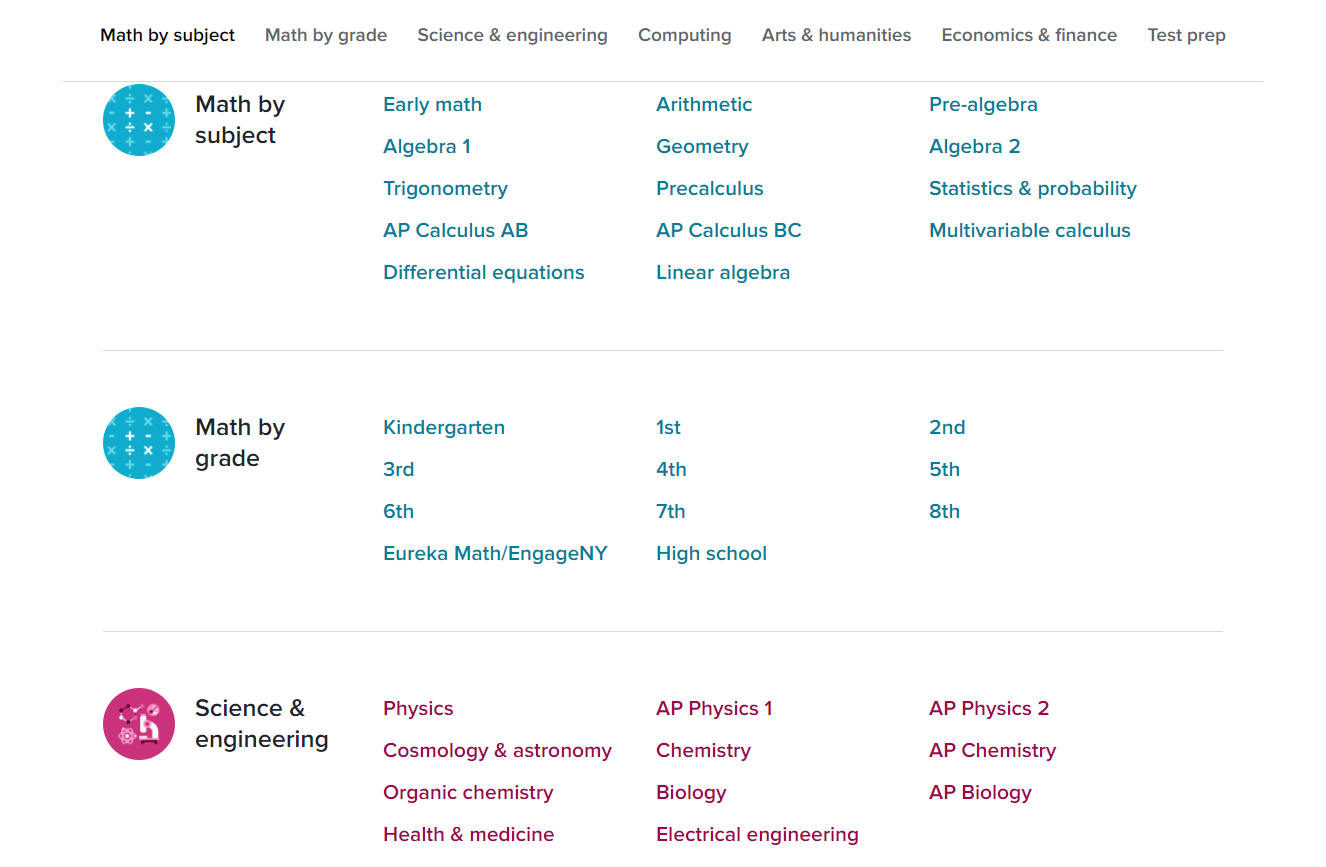Go to the Arts & humanities tab
Viewport: 1326px width, 867px height.
[x=836, y=35]
